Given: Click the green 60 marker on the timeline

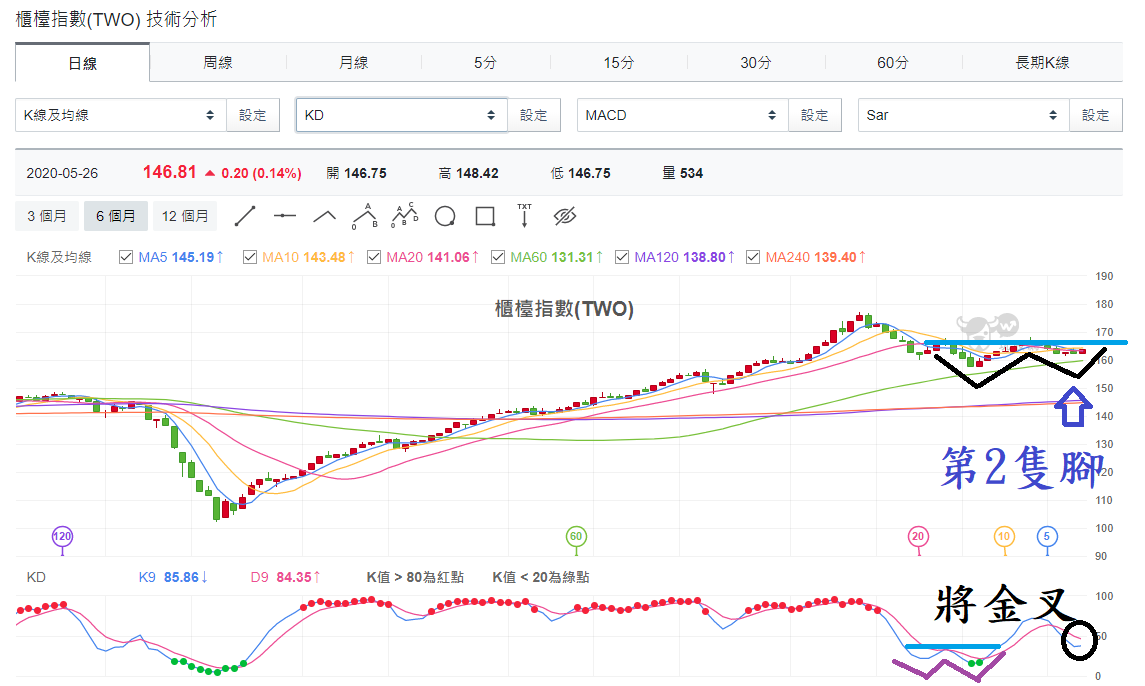Looking at the screenshot, I should (x=576, y=537).
